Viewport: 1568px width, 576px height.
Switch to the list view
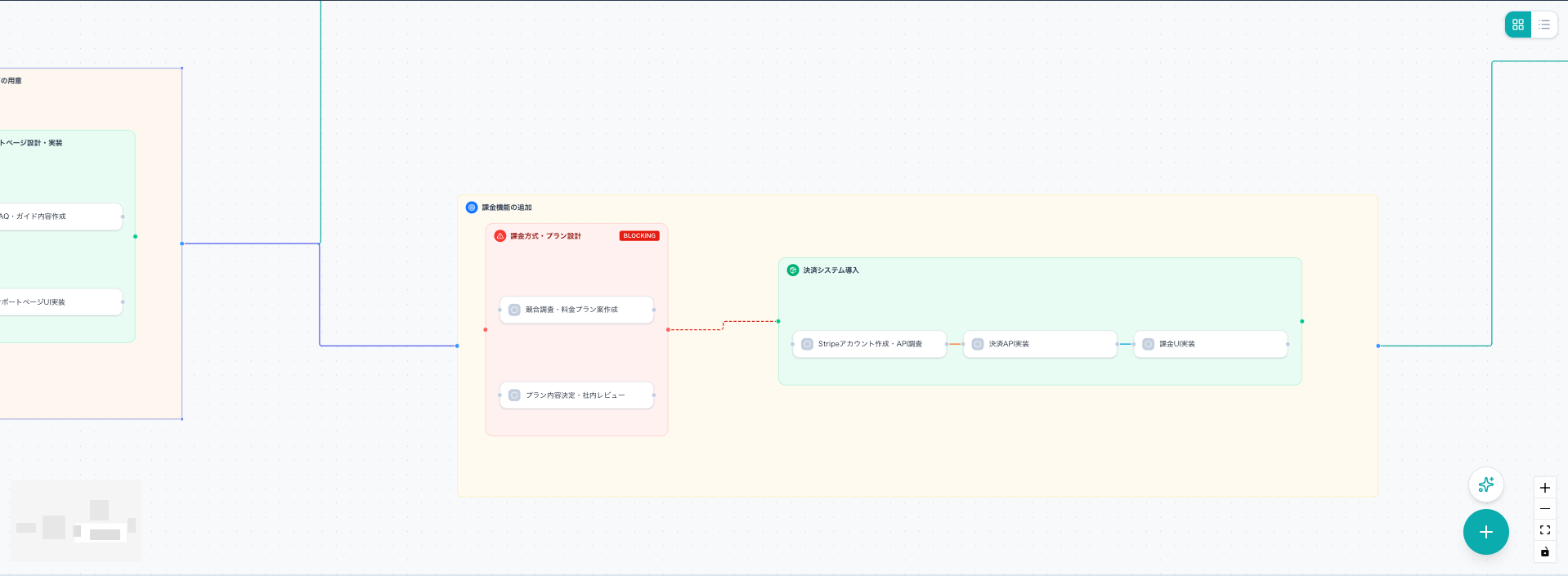click(1544, 25)
